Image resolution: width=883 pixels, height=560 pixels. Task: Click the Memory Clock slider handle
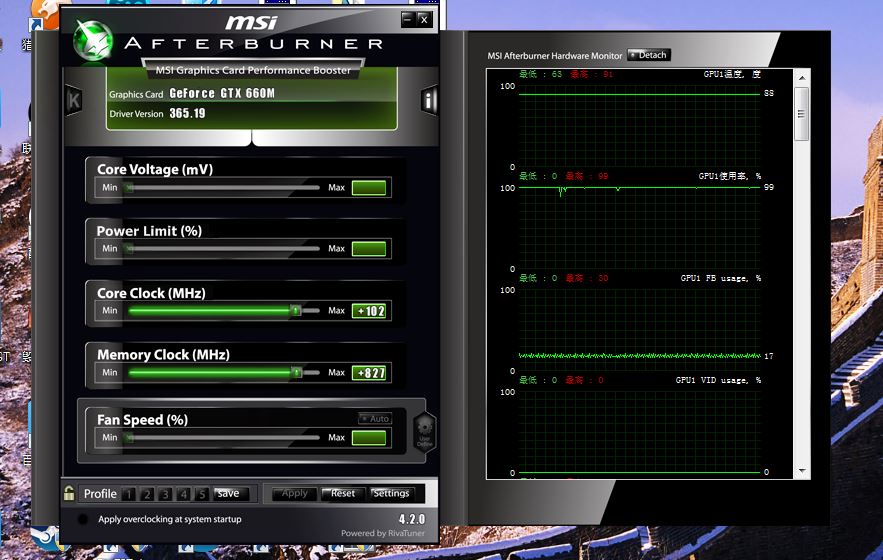pyautogui.click(x=296, y=372)
